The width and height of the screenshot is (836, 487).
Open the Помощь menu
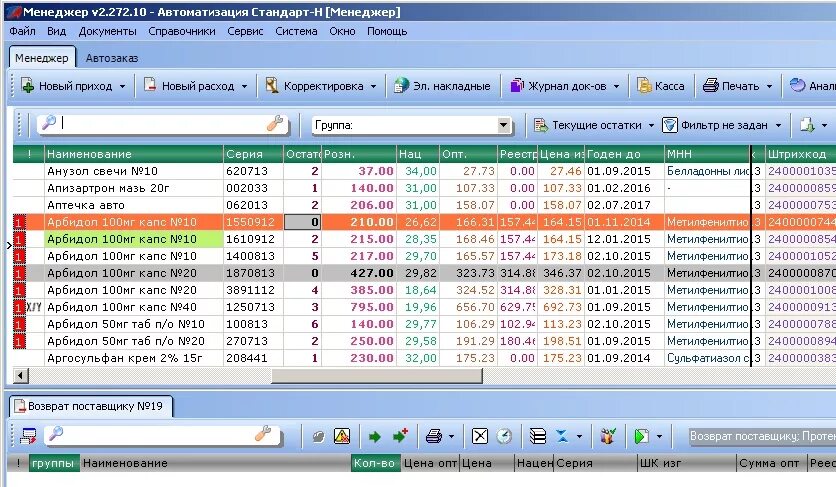tap(387, 31)
